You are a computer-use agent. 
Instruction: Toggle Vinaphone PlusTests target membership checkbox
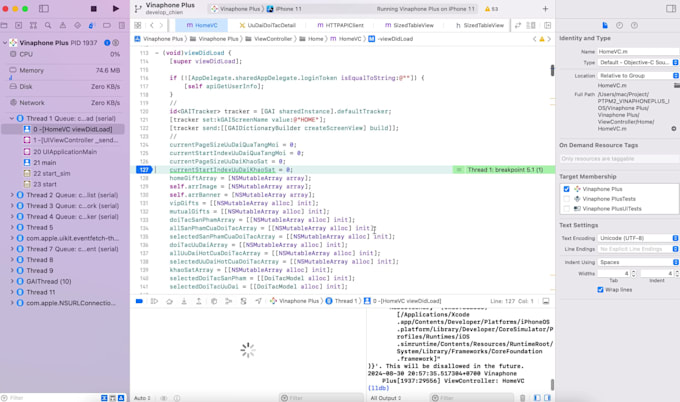pyautogui.click(x=566, y=199)
